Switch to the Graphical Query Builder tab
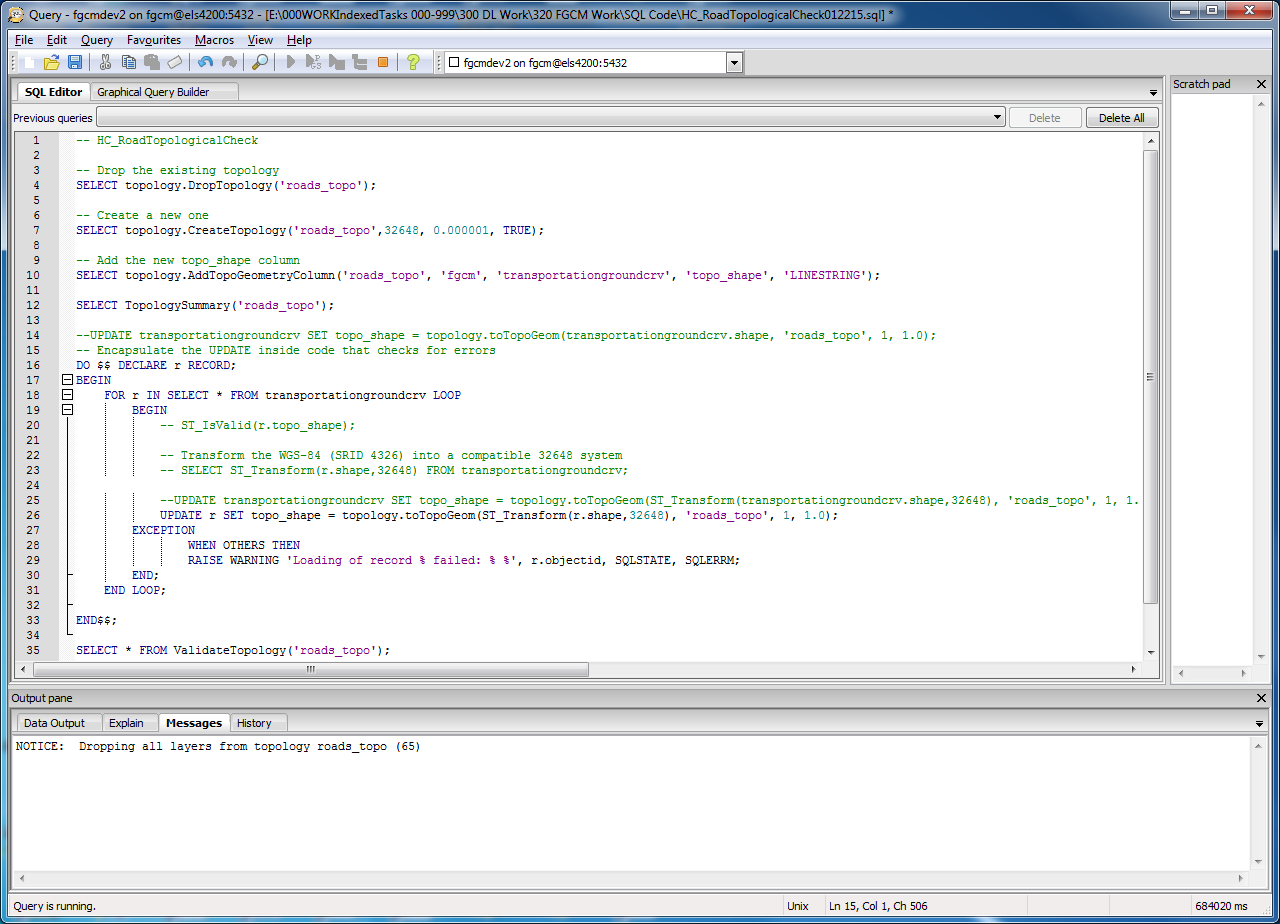This screenshot has height=924, width=1280. pyautogui.click(x=153, y=92)
